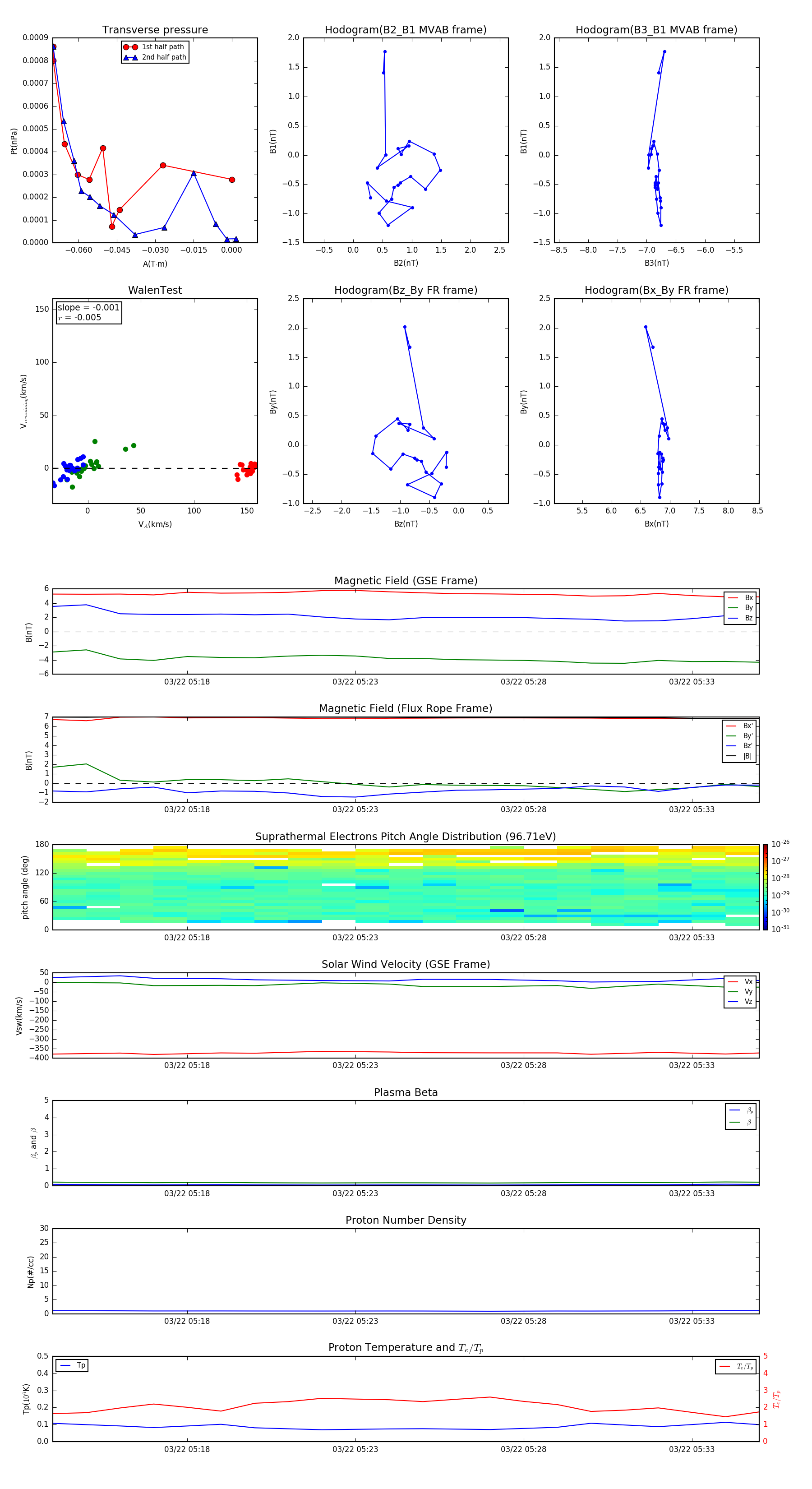Click the 'Bz(nT)' x-axis label
Viewport: 812px width, 1489px height.
click(x=406, y=524)
